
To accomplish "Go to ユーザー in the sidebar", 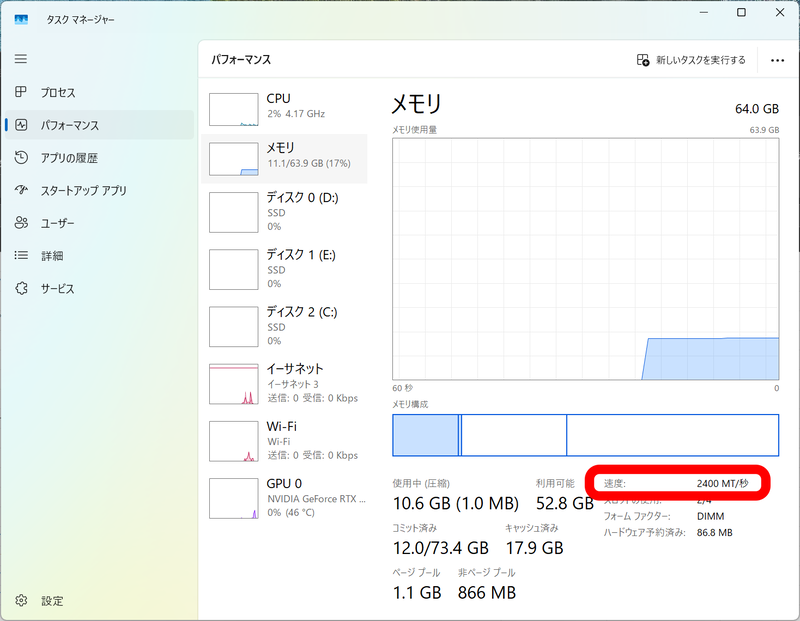I will coord(99,223).
